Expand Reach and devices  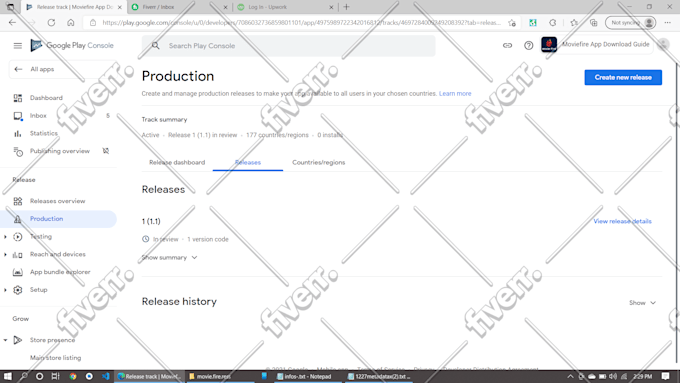(5, 255)
